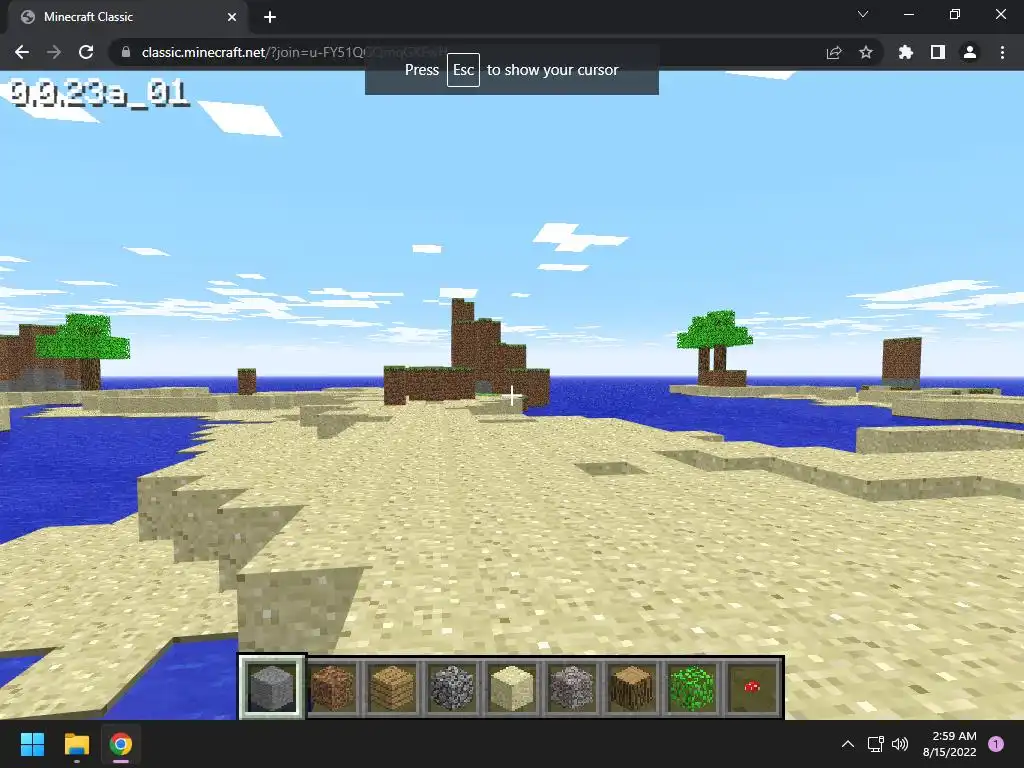Open volume control tray icon
The image size is (1024, 768).
tap(900, 744)
